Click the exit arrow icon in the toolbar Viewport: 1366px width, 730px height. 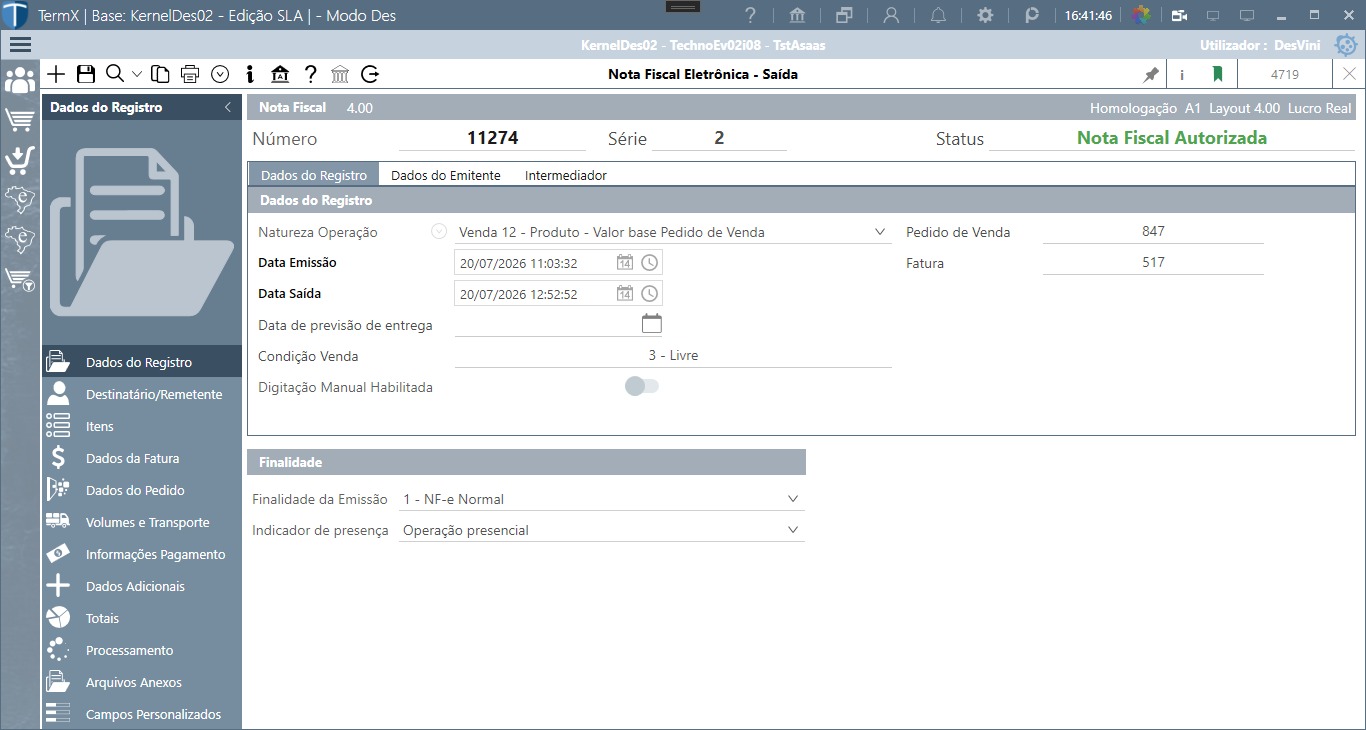coord(370,74)
